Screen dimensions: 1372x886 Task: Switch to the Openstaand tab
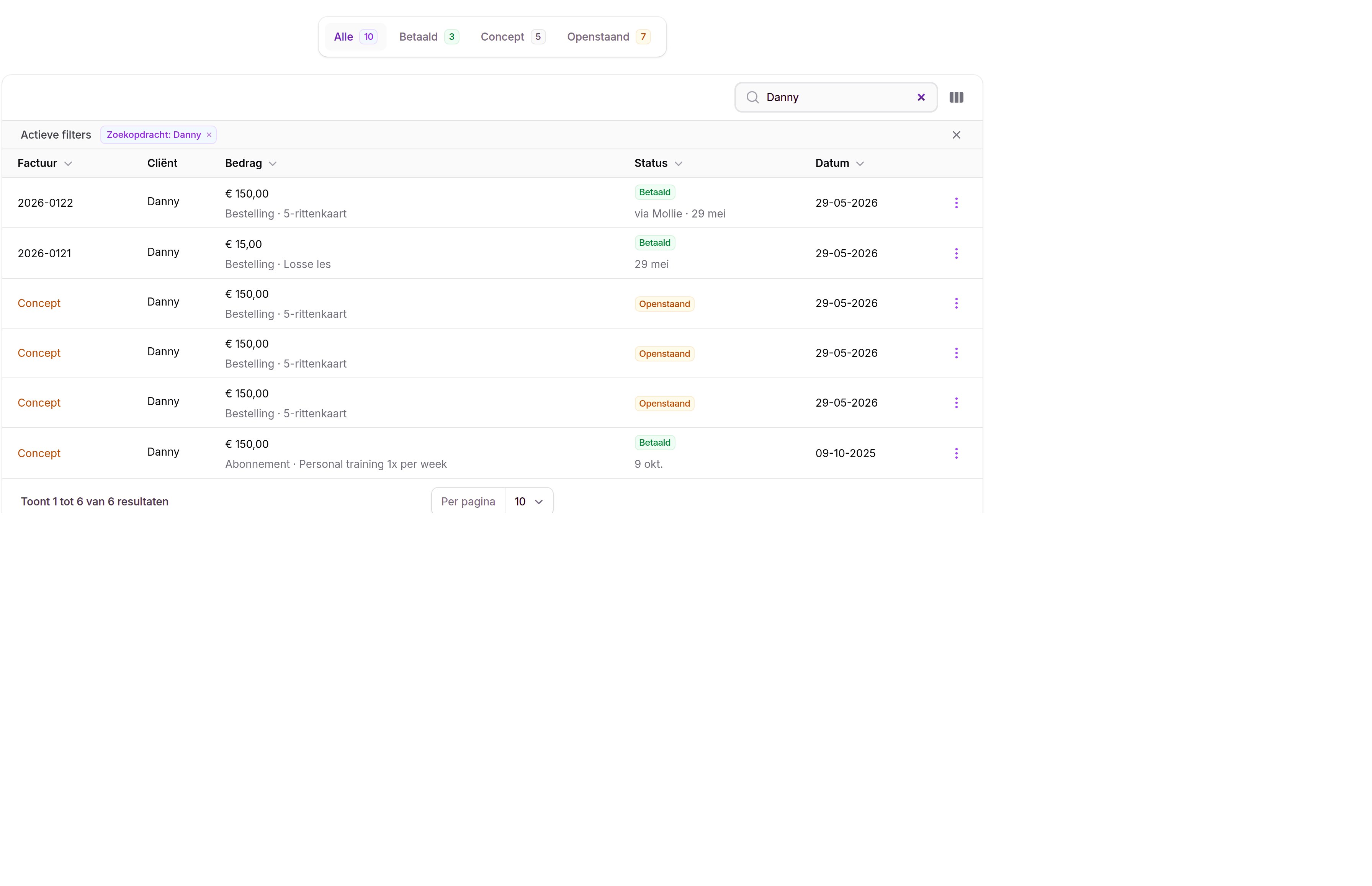(608, 37)
